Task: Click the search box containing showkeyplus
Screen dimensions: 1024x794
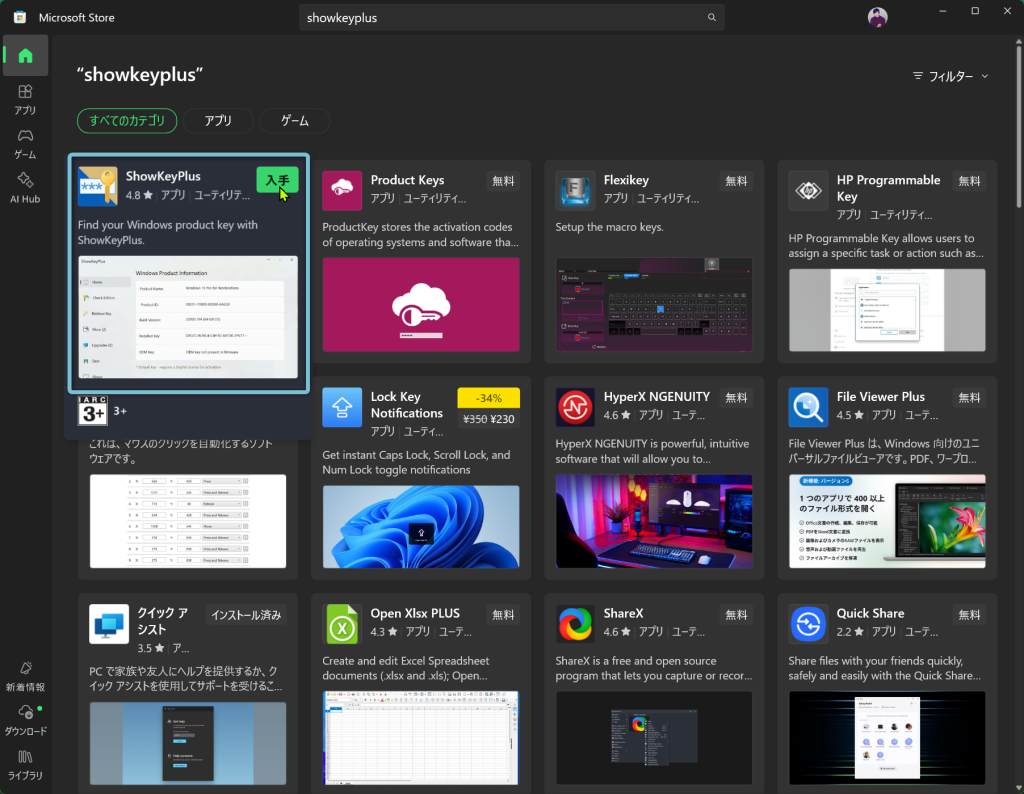Action: 511,18
